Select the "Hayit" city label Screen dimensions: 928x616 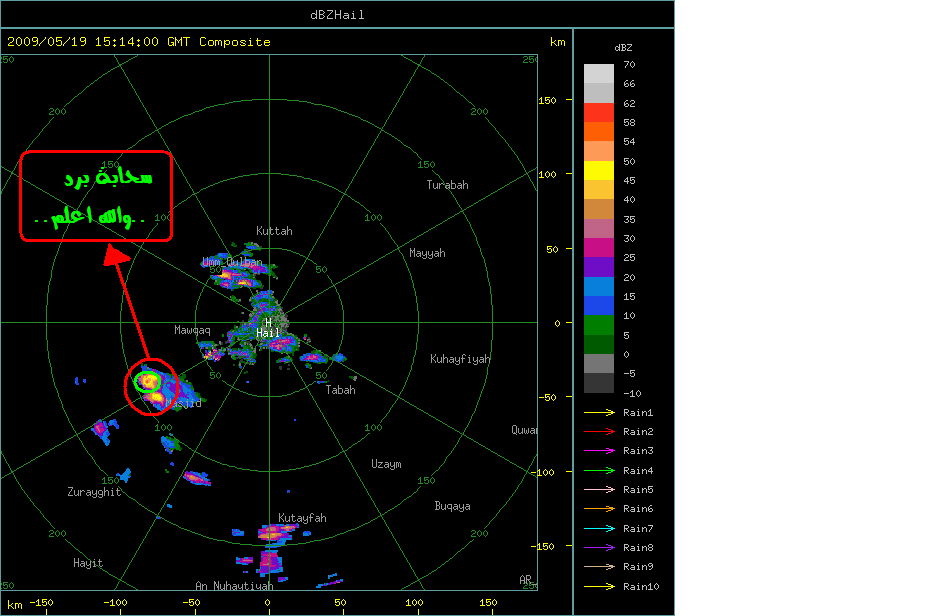click(x=88, y=563)
